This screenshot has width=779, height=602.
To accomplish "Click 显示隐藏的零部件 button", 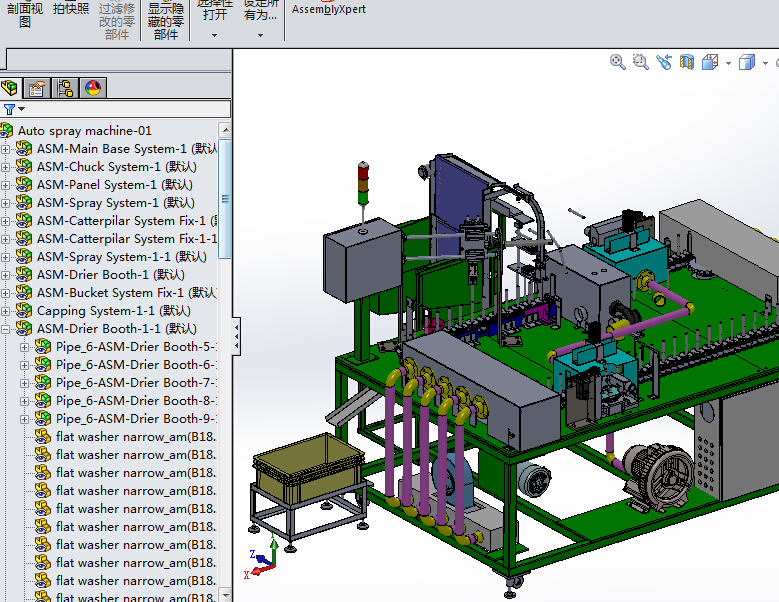I will click(165, 21).
